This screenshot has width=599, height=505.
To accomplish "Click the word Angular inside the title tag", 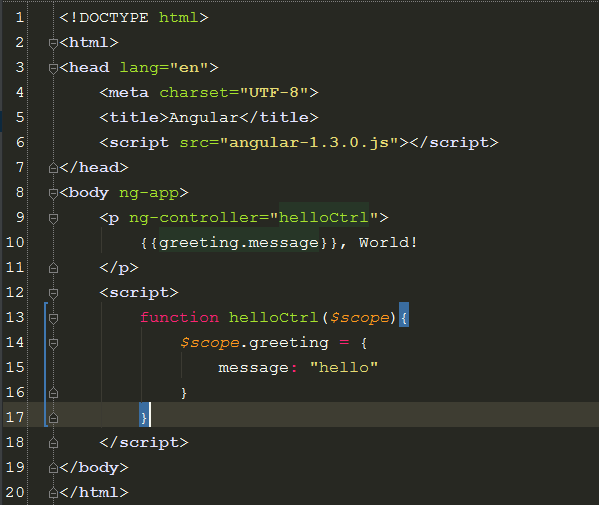I will (x=204, y=117).
